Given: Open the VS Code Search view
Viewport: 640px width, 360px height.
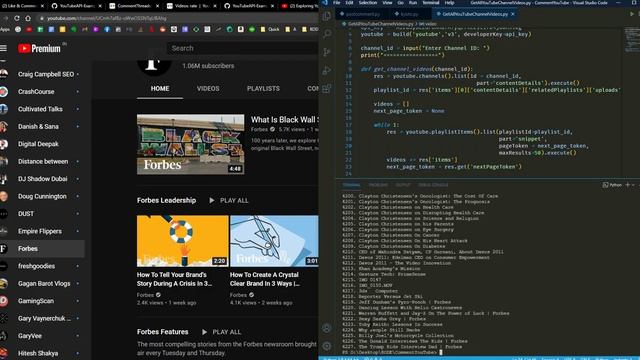Looking at the screenshot, I should tap(327, 34).
